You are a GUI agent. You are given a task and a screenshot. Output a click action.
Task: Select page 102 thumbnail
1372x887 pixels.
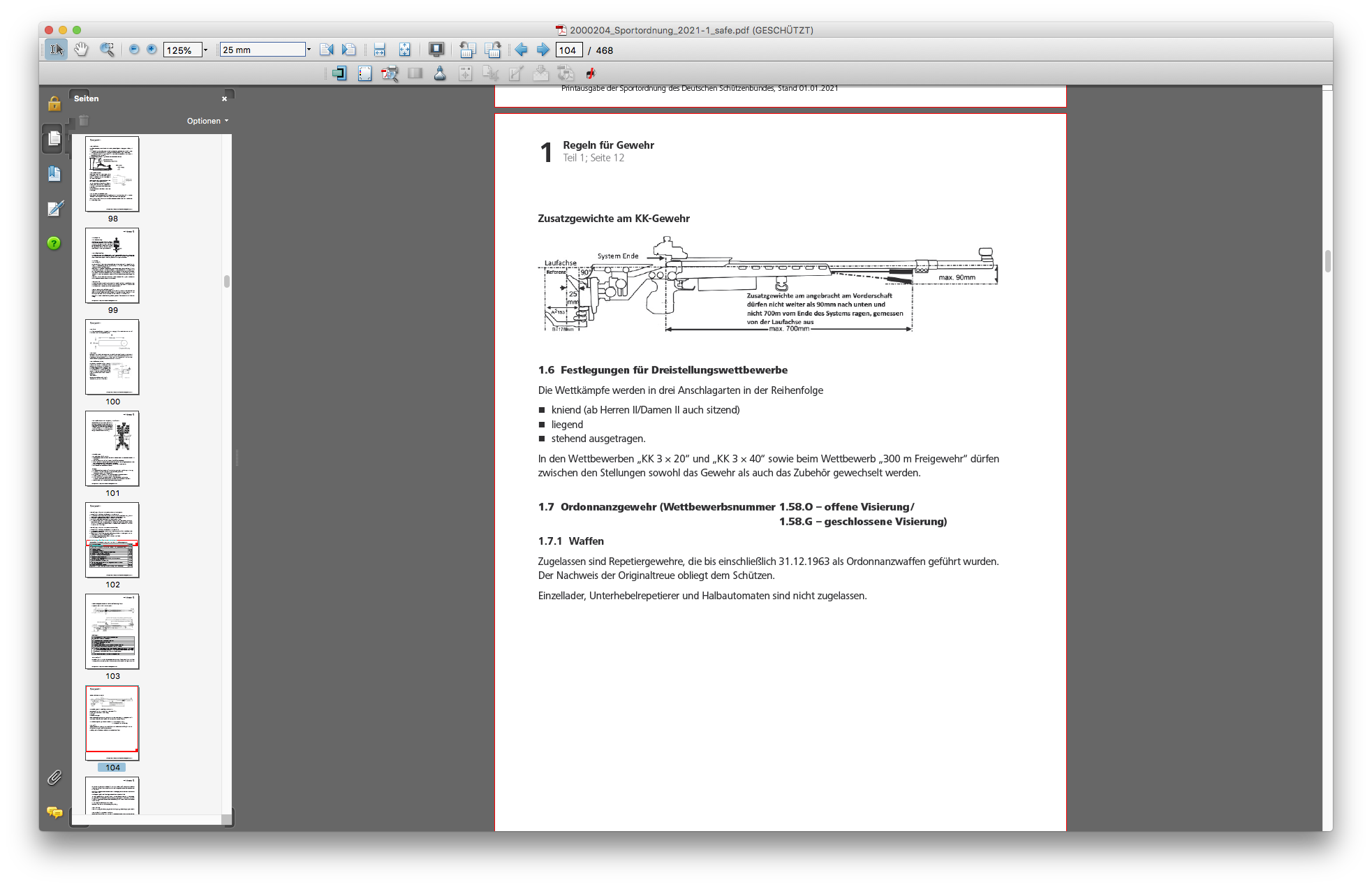[x=112, y=540]
